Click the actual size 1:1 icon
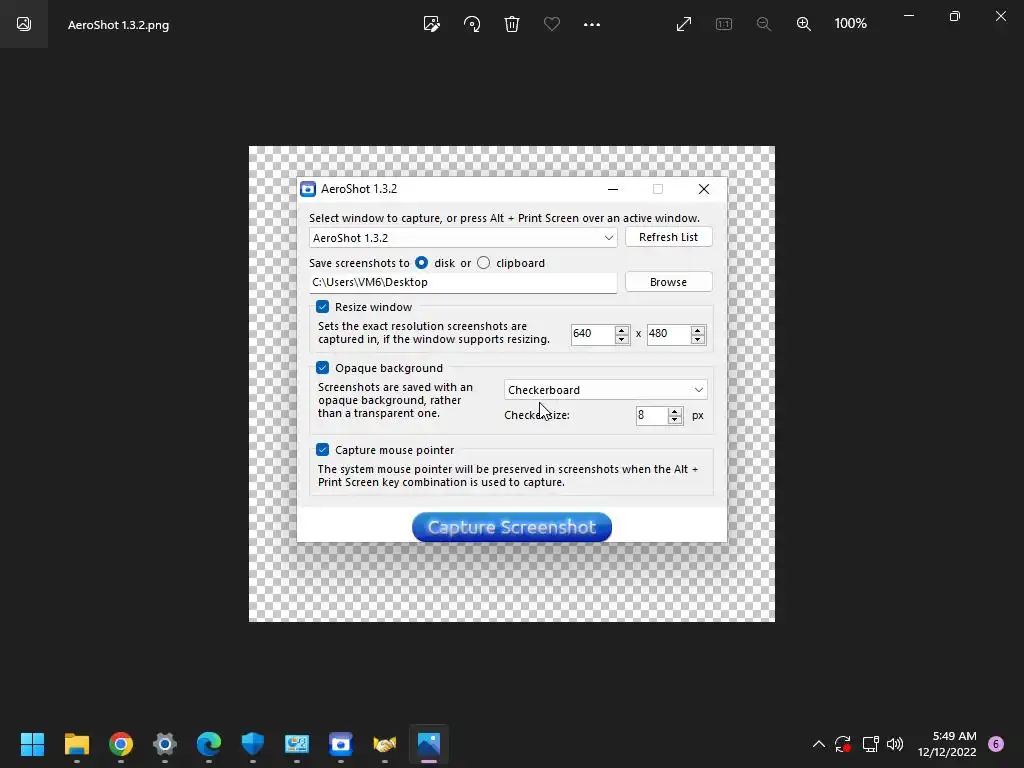 pyautogui.click(x=724, y=24)
